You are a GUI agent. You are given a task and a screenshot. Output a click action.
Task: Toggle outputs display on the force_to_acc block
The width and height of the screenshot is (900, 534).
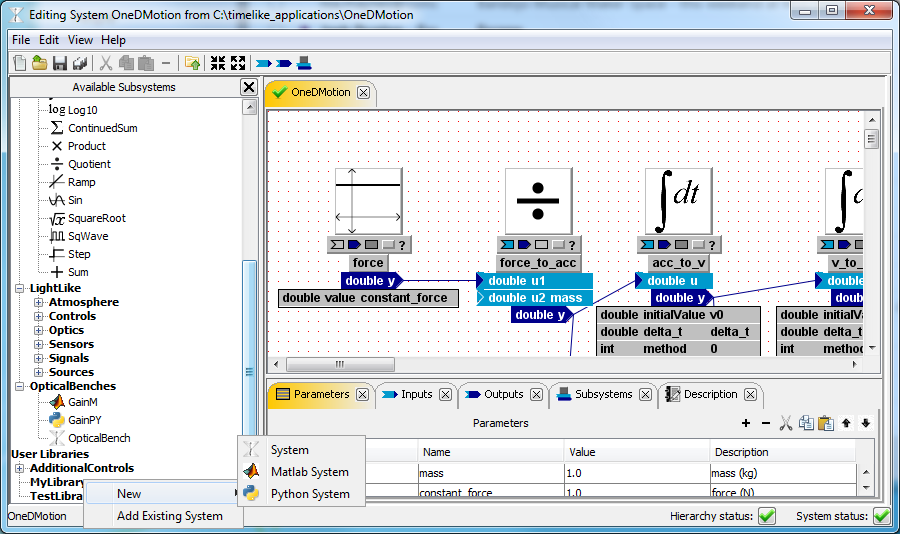pos(524,245)
